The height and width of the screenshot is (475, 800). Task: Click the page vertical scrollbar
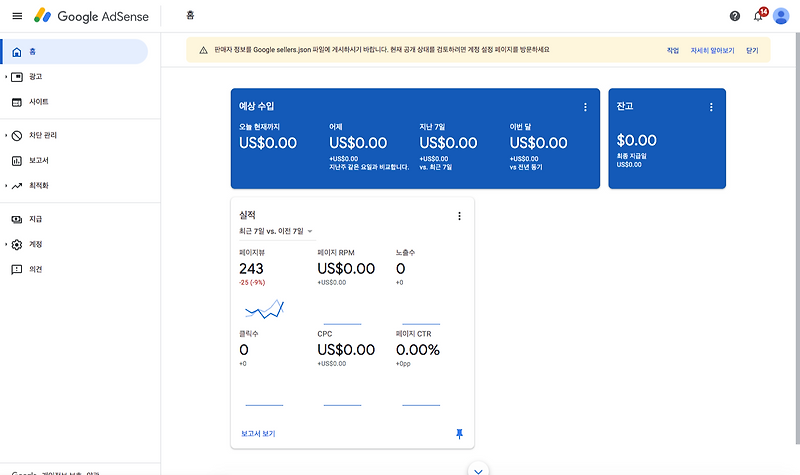click(797, 238)
